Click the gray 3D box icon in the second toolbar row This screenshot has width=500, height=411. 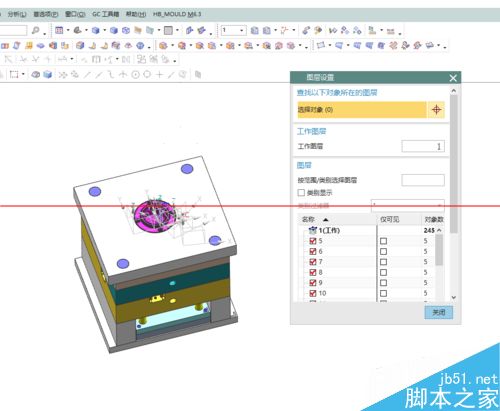click(x=80, y=45)
